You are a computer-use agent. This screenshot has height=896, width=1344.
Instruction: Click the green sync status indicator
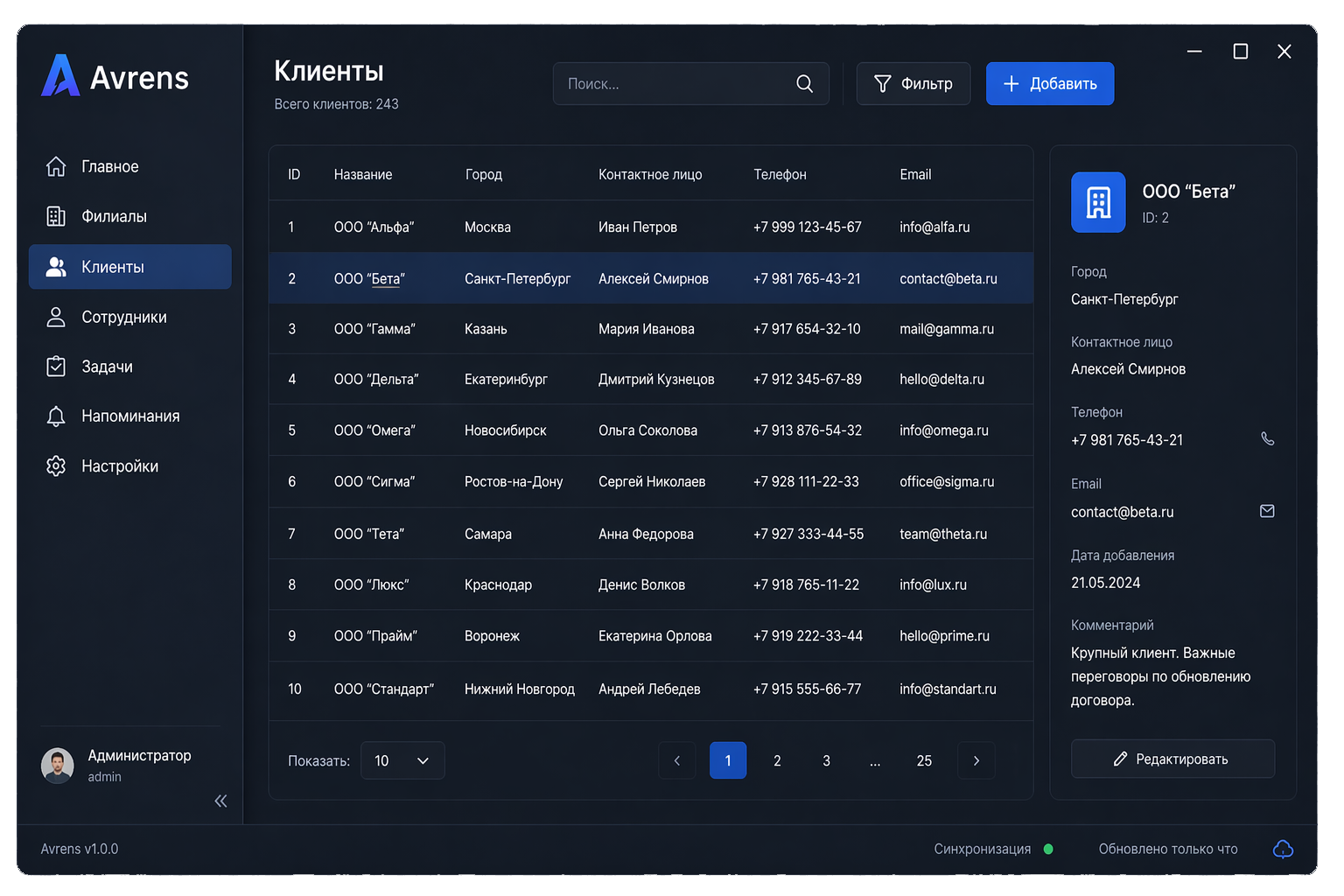click(1049, 849)
